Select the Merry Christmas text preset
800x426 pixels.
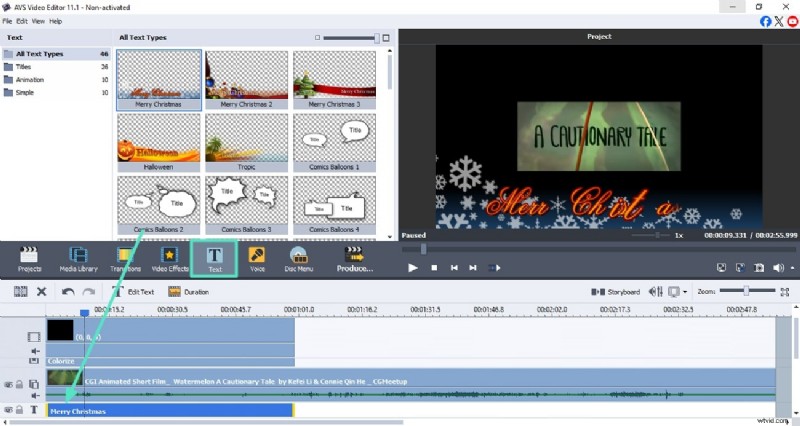159,80
